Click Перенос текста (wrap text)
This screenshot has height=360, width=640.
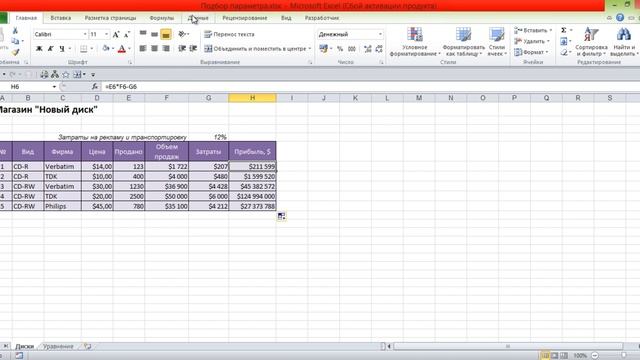click(x=229, y=34)
